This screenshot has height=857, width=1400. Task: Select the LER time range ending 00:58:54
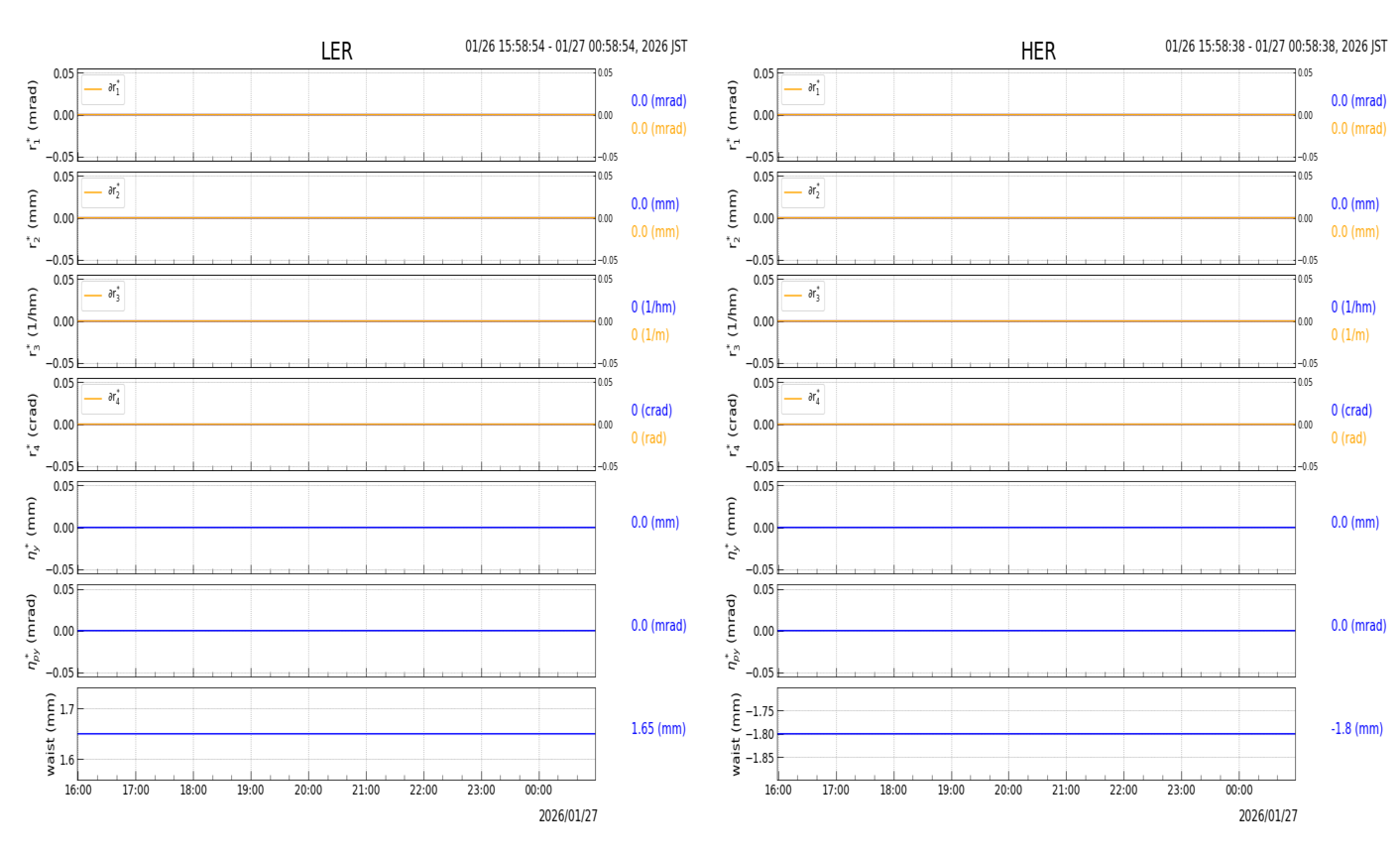tap(576, 47)
